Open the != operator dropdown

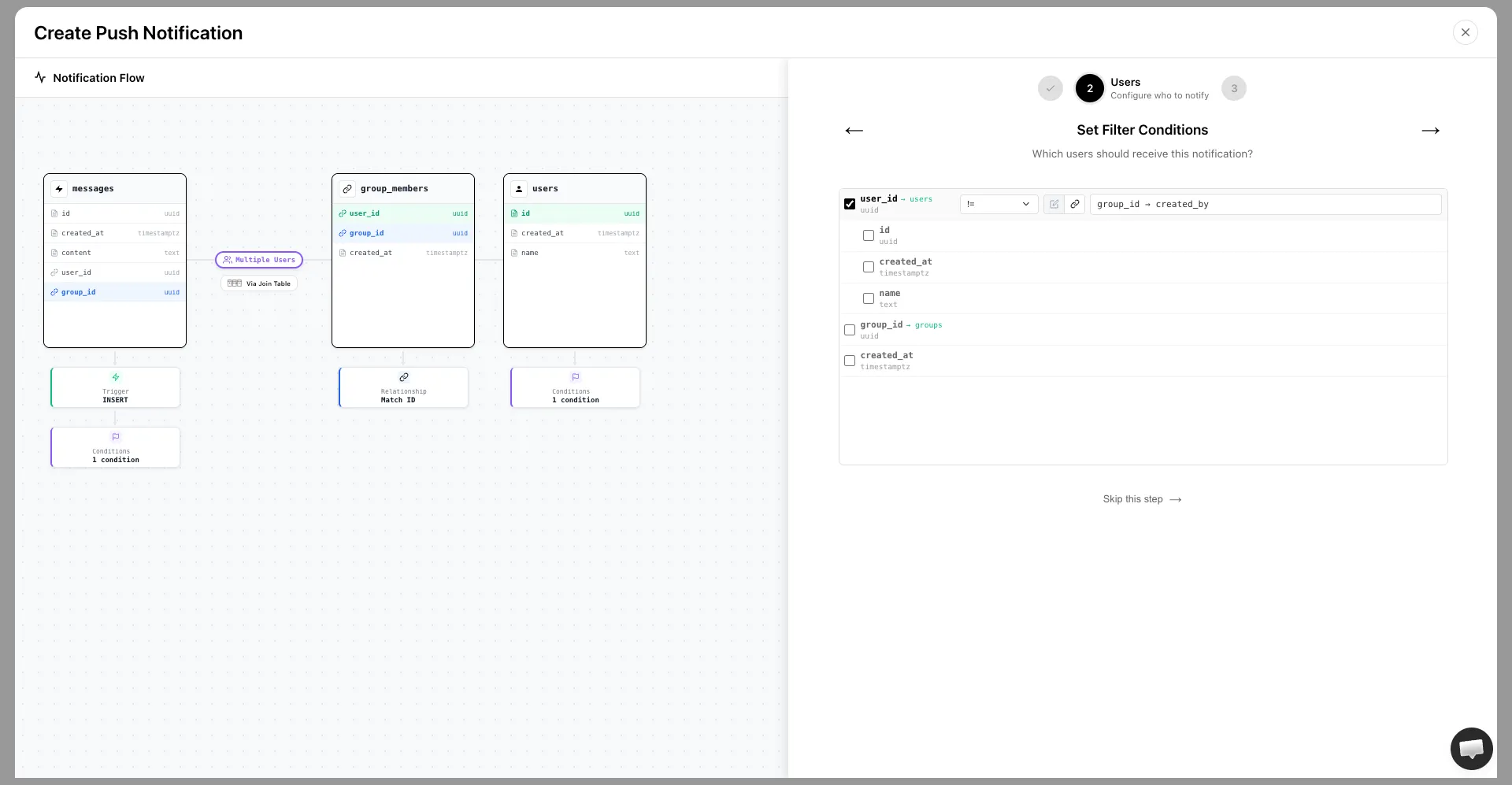998,204
